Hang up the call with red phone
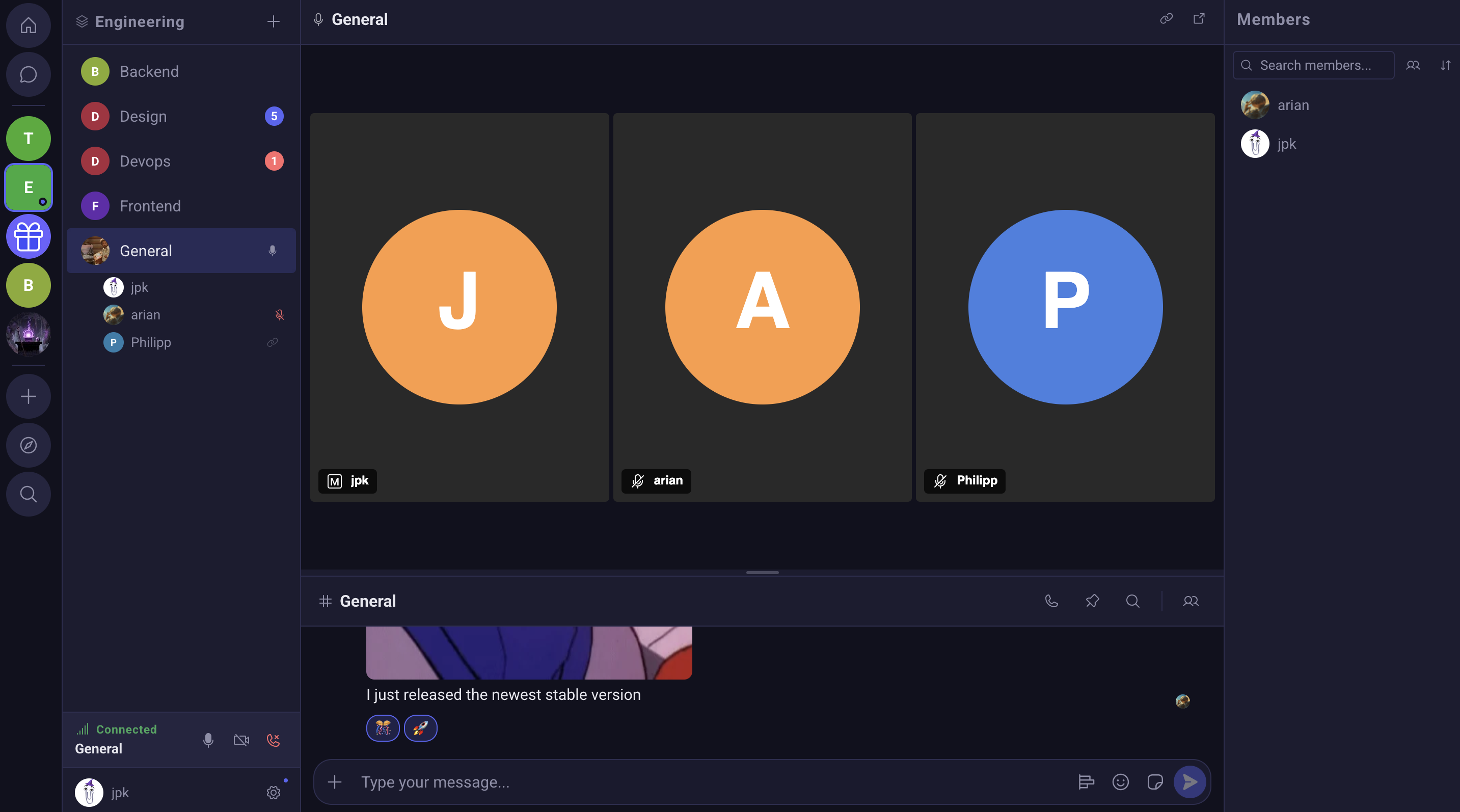The width and height of the screenshot is (1460, 812). pos(273,740)
